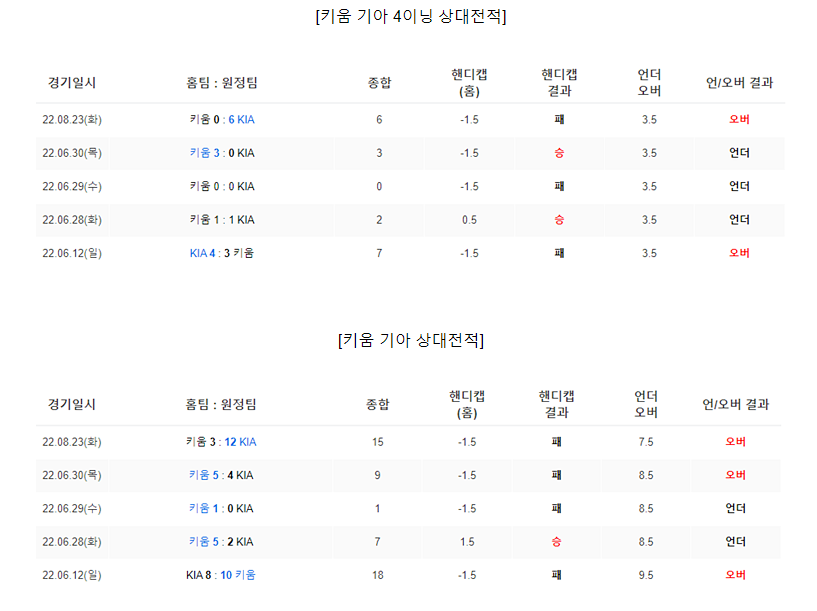Click '핸디캡 결과' header in the lower table
The width and height of the screenshot is (817, 611).
click(556, 404)
